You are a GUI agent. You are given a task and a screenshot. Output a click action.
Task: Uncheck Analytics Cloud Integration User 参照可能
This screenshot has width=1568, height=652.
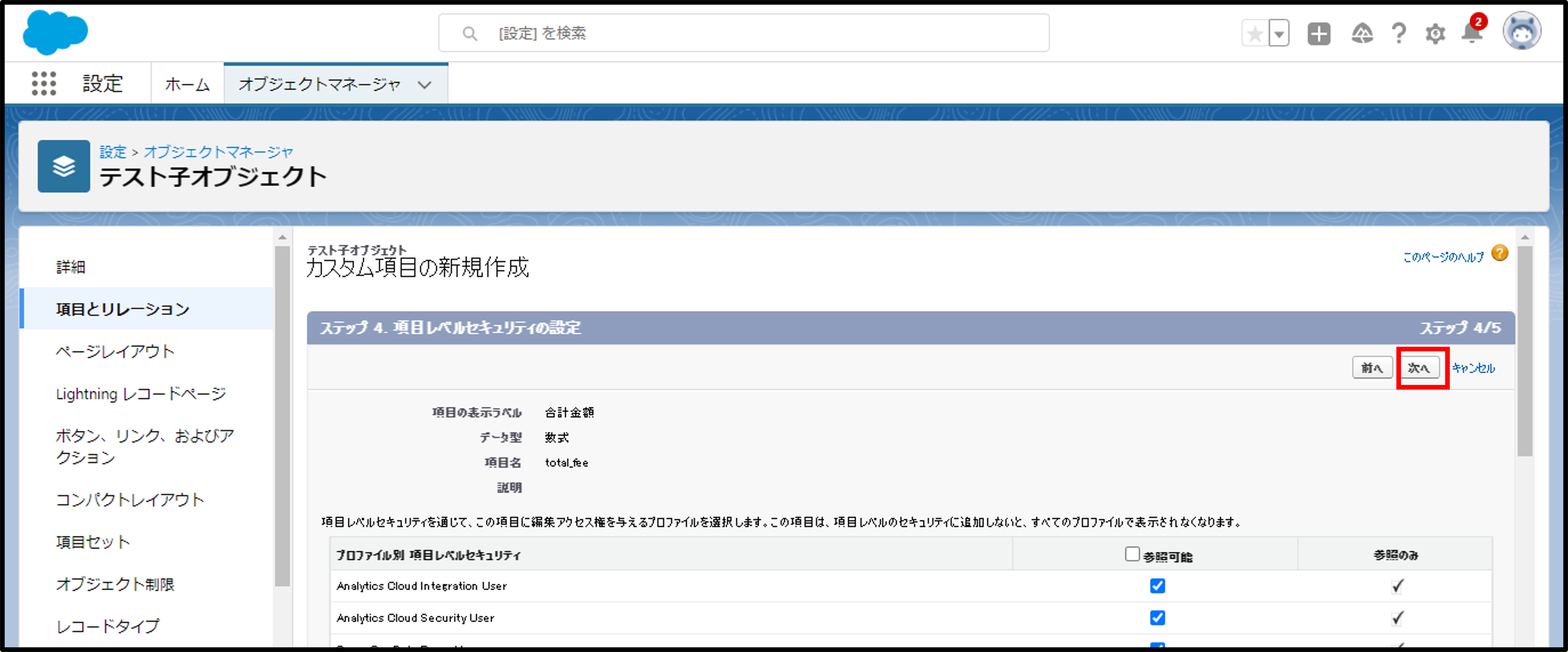point(1157,586)
